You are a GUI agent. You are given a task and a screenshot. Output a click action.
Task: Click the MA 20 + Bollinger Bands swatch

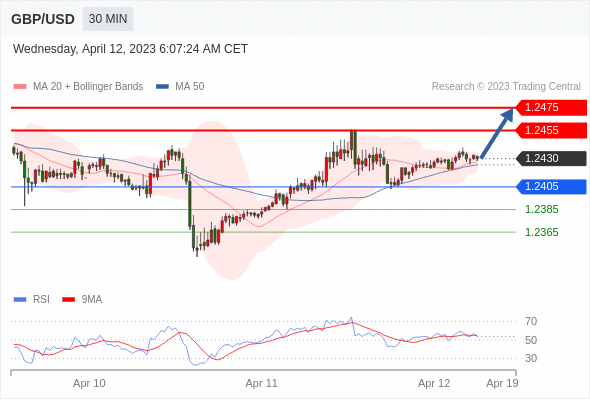click(x=20, y=87)
